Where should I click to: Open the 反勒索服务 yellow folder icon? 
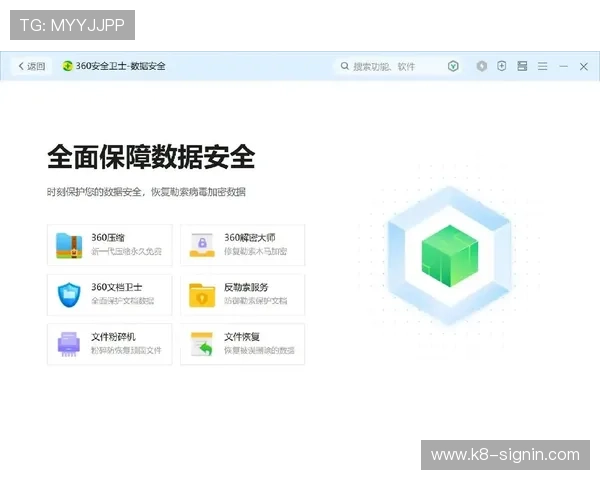pyautogui.click(x=202, y=295)
